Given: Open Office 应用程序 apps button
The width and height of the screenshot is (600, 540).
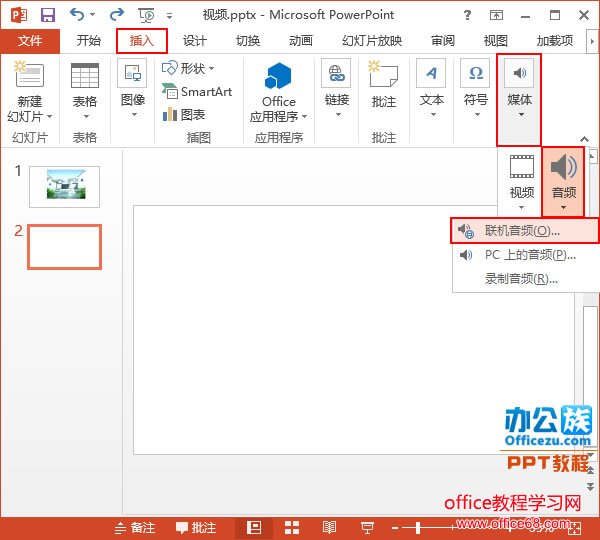Looking at the screenshot, I should [279, 92].
